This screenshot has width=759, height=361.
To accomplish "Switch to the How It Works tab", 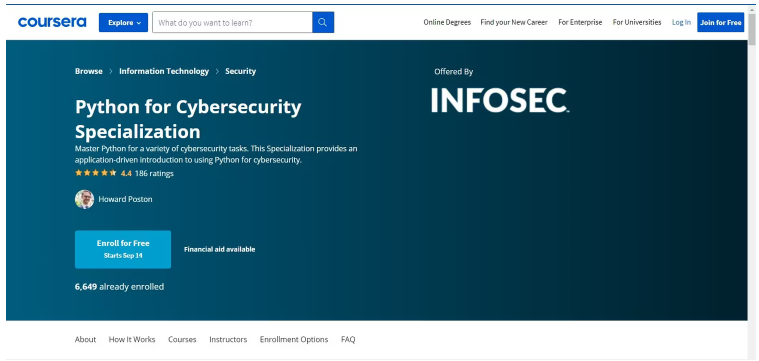I will (132, 339).
